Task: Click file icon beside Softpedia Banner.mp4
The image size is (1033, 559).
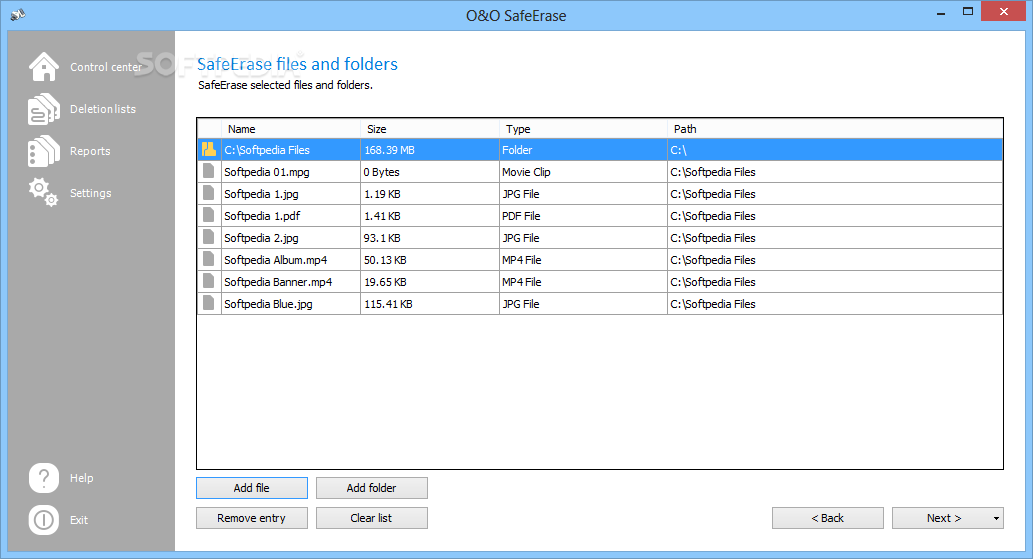Action: [x=209, y=281]
